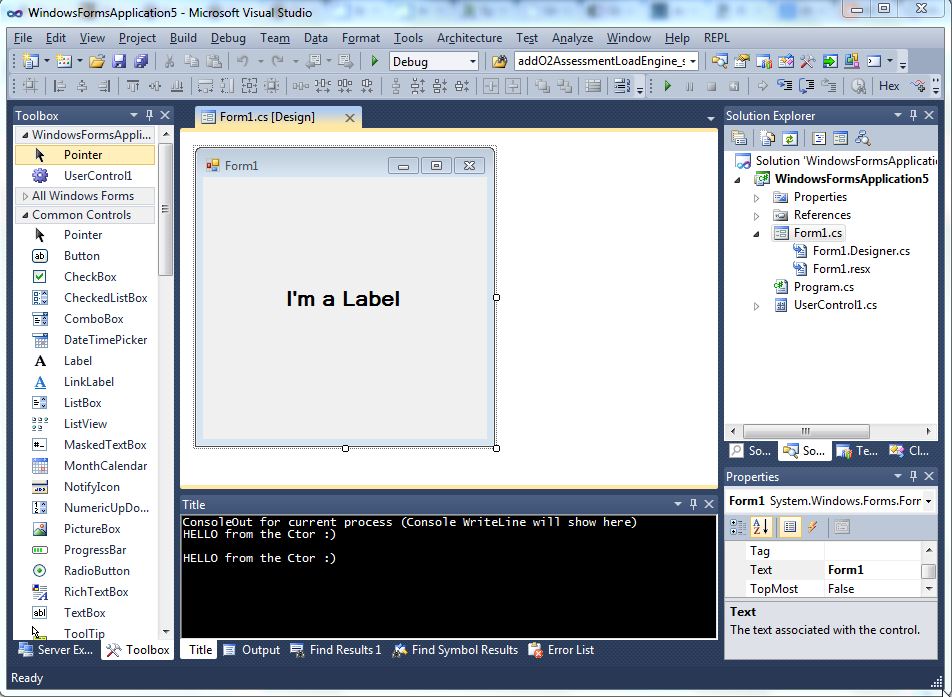Click the Show All Files icon
952x697 pixels.
click(x=767, y=138)
